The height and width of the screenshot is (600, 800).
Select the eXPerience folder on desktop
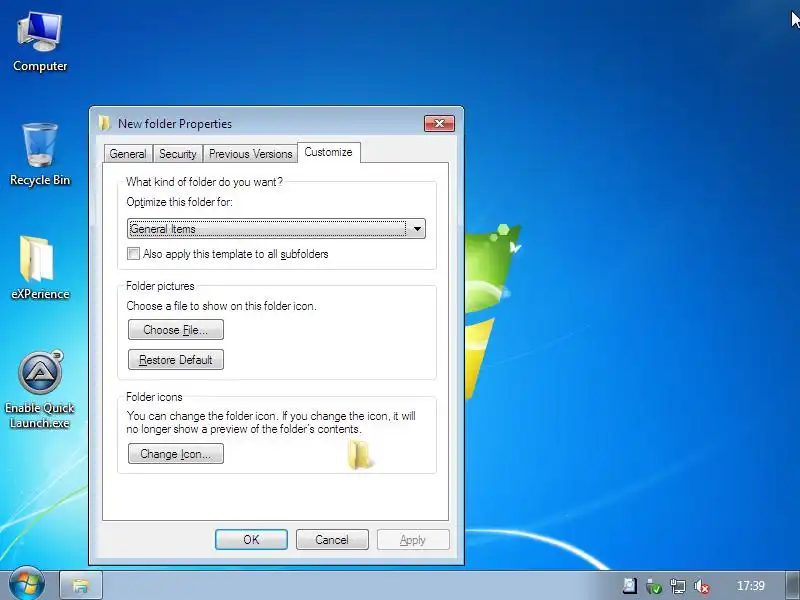click(x=40, y=267)
